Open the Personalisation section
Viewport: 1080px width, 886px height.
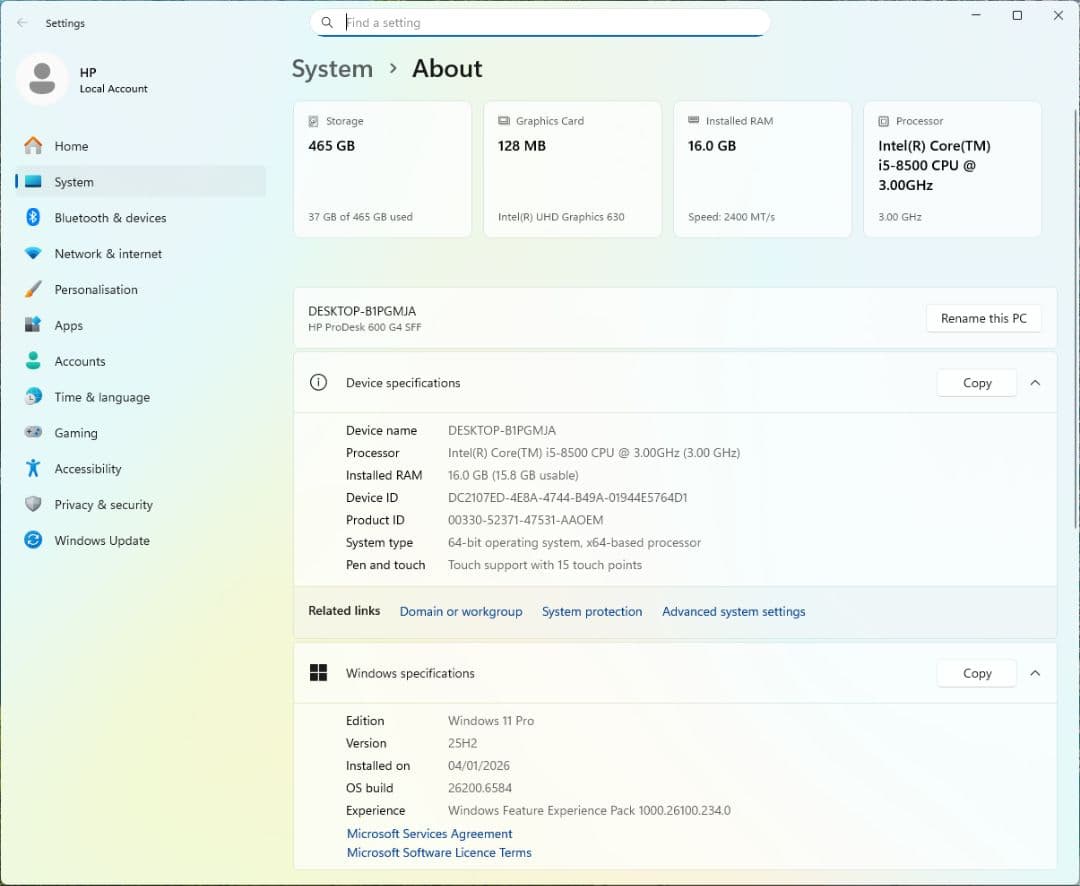click(96, 289)
